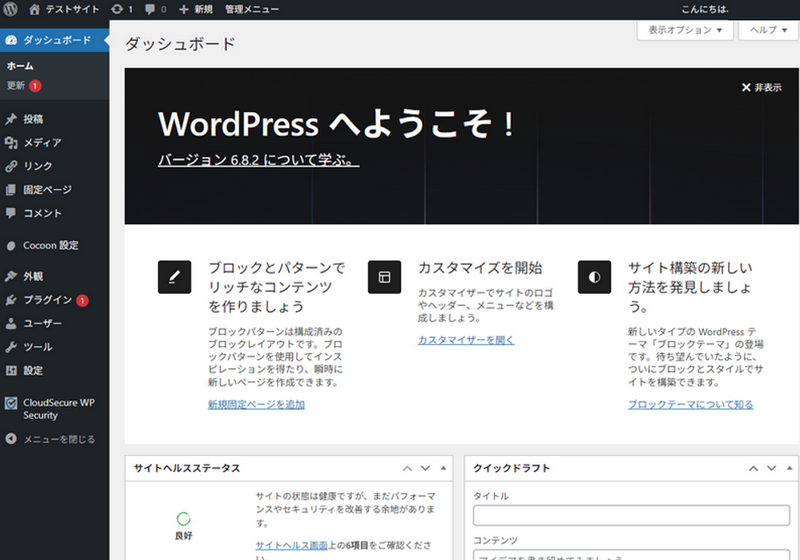Viewport: 800px width, 560px height.
Task: Open the ダッシュボード sidebar menu
Action: (x=54, y=40)
